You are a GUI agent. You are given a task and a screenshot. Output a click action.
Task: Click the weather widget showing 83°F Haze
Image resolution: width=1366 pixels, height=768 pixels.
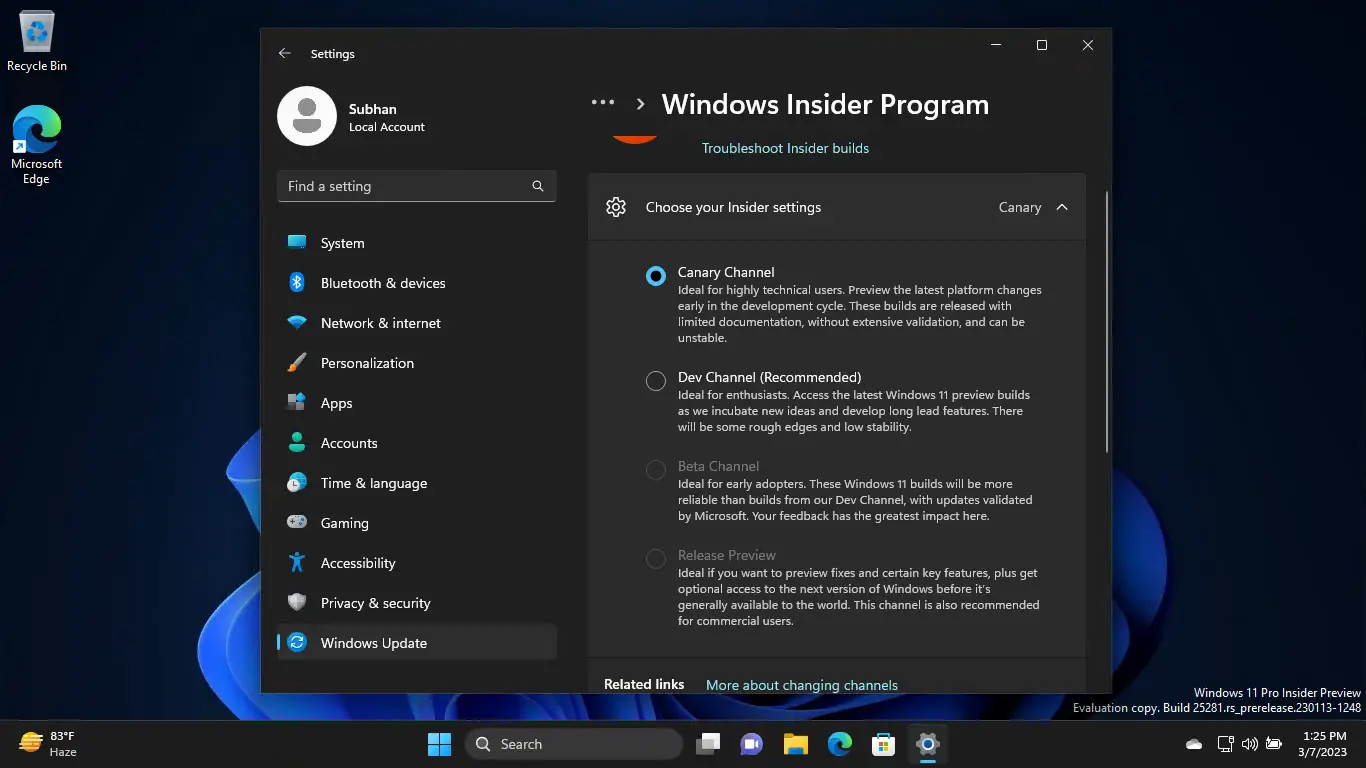[x=48, y=744]
